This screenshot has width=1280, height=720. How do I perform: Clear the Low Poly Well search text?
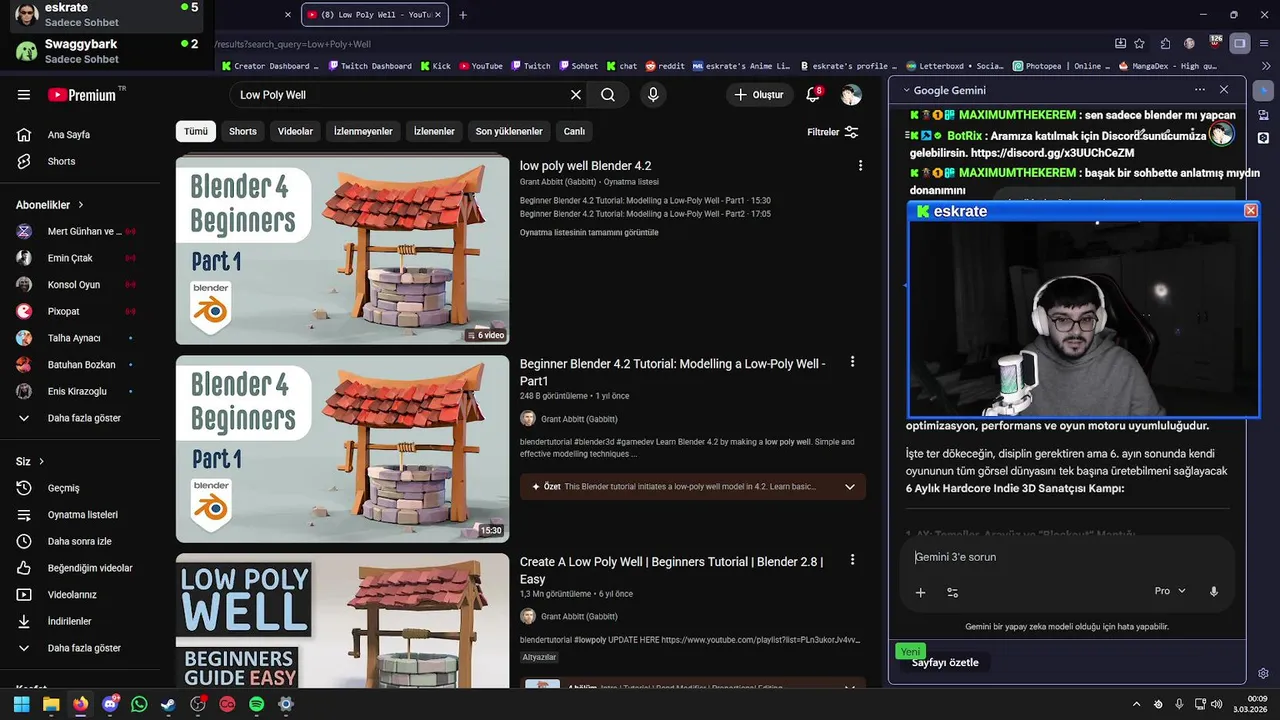pyautogui.click(x=576, y=95)
